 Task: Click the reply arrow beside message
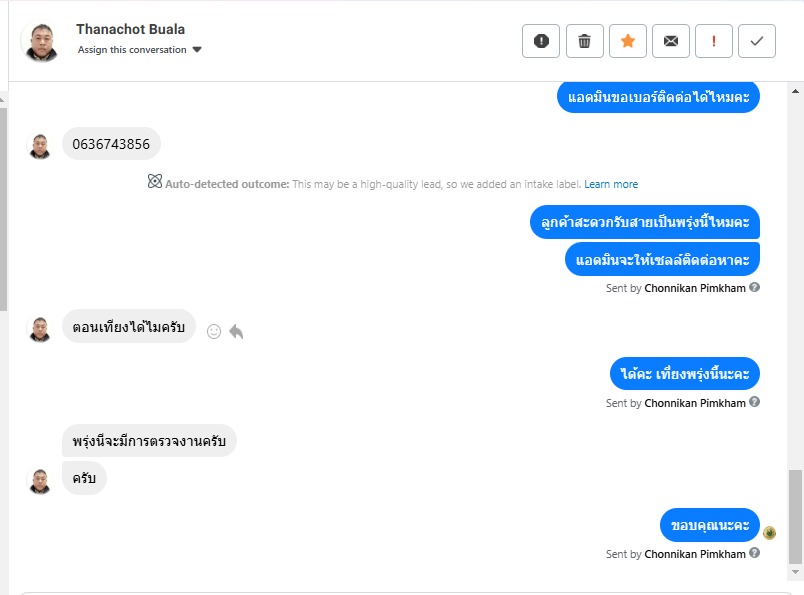point(236,331)
